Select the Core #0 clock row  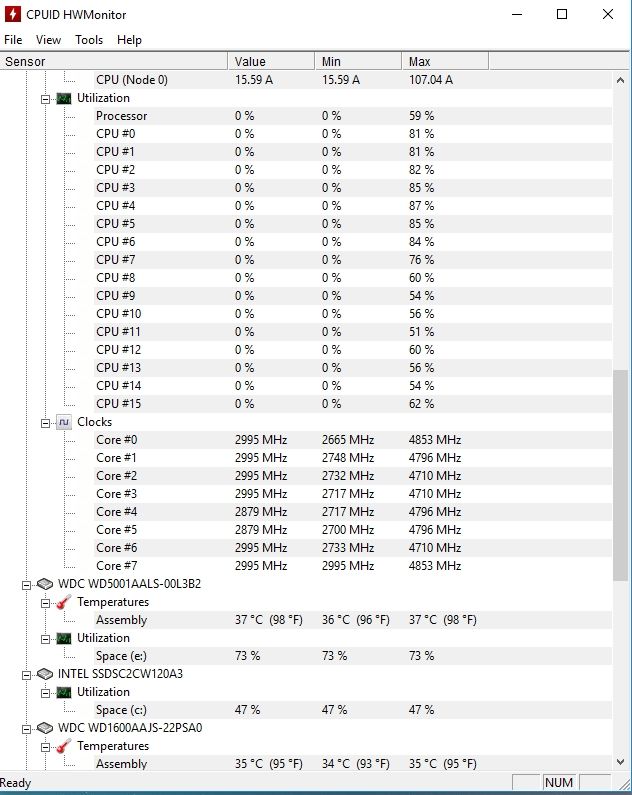117,440
